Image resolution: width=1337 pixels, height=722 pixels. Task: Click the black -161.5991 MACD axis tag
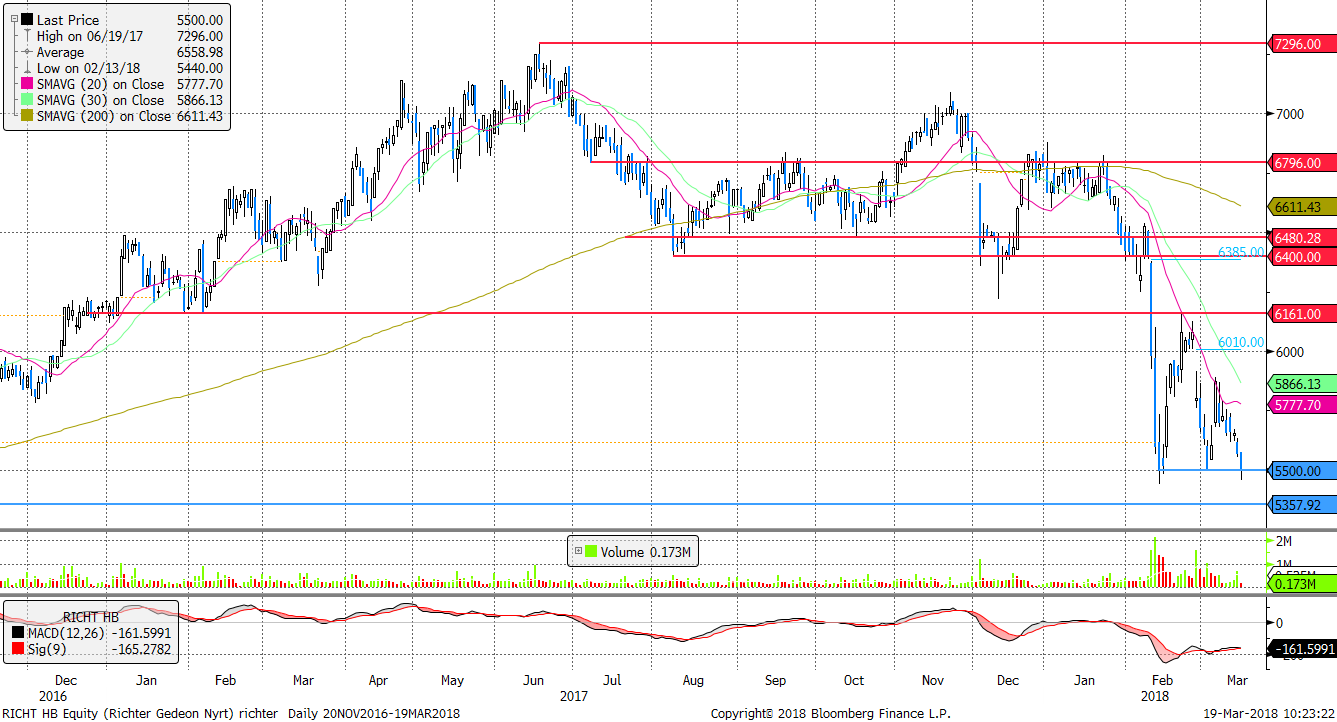[x=1301, y=649]
